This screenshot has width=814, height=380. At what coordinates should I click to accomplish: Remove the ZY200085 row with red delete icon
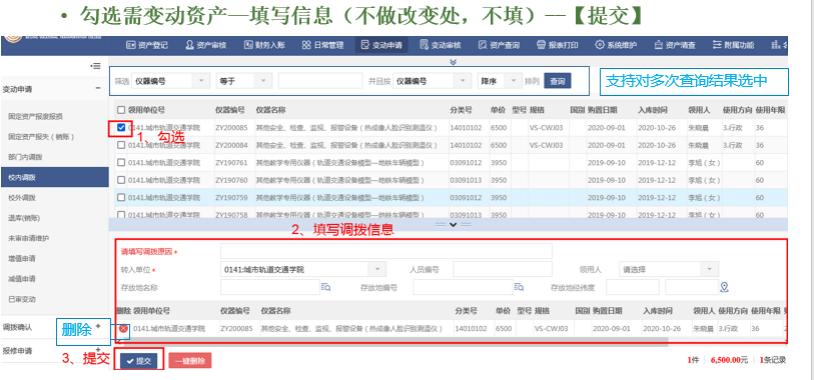123,329
